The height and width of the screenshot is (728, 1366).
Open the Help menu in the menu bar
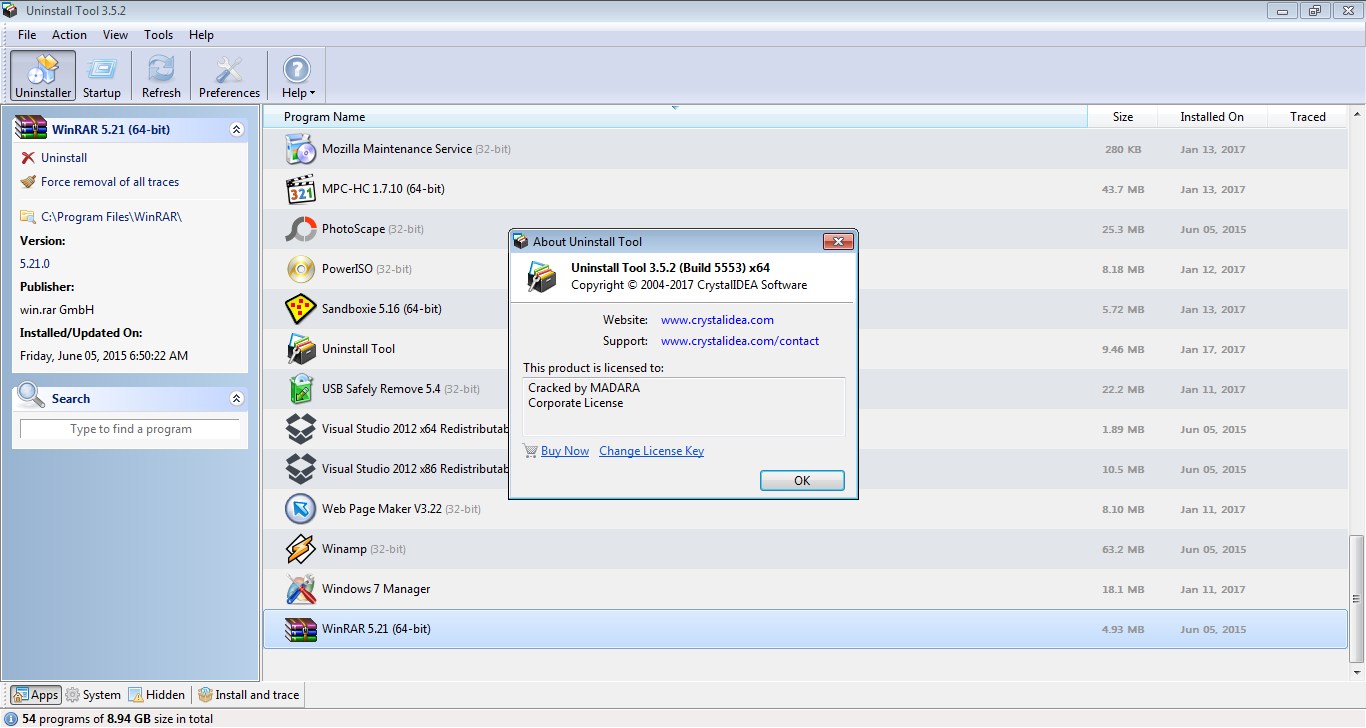(201, 34)
